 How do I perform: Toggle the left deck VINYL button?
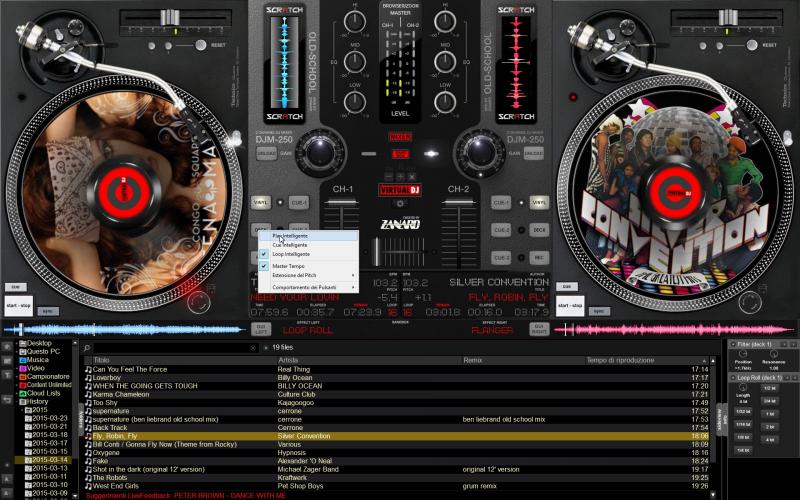point(261,203)
